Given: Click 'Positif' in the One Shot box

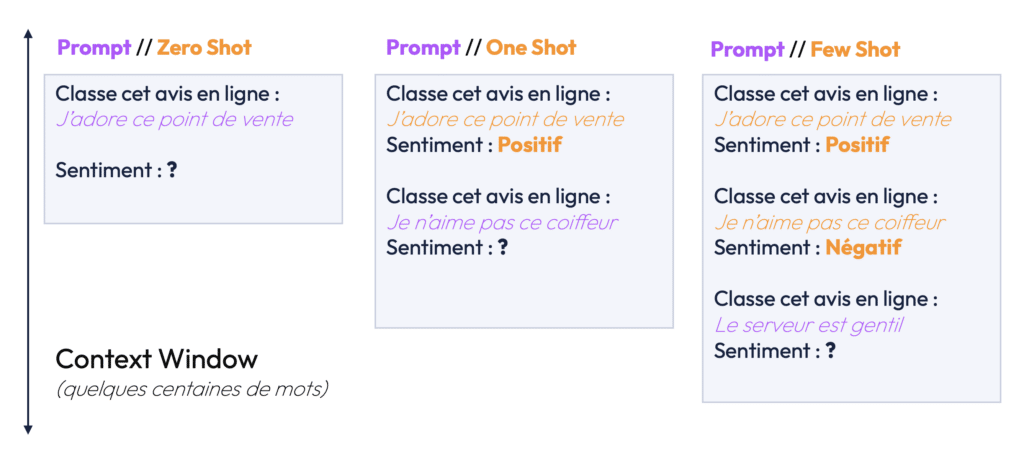Looking at the screenshot, I should coord(529,145).
